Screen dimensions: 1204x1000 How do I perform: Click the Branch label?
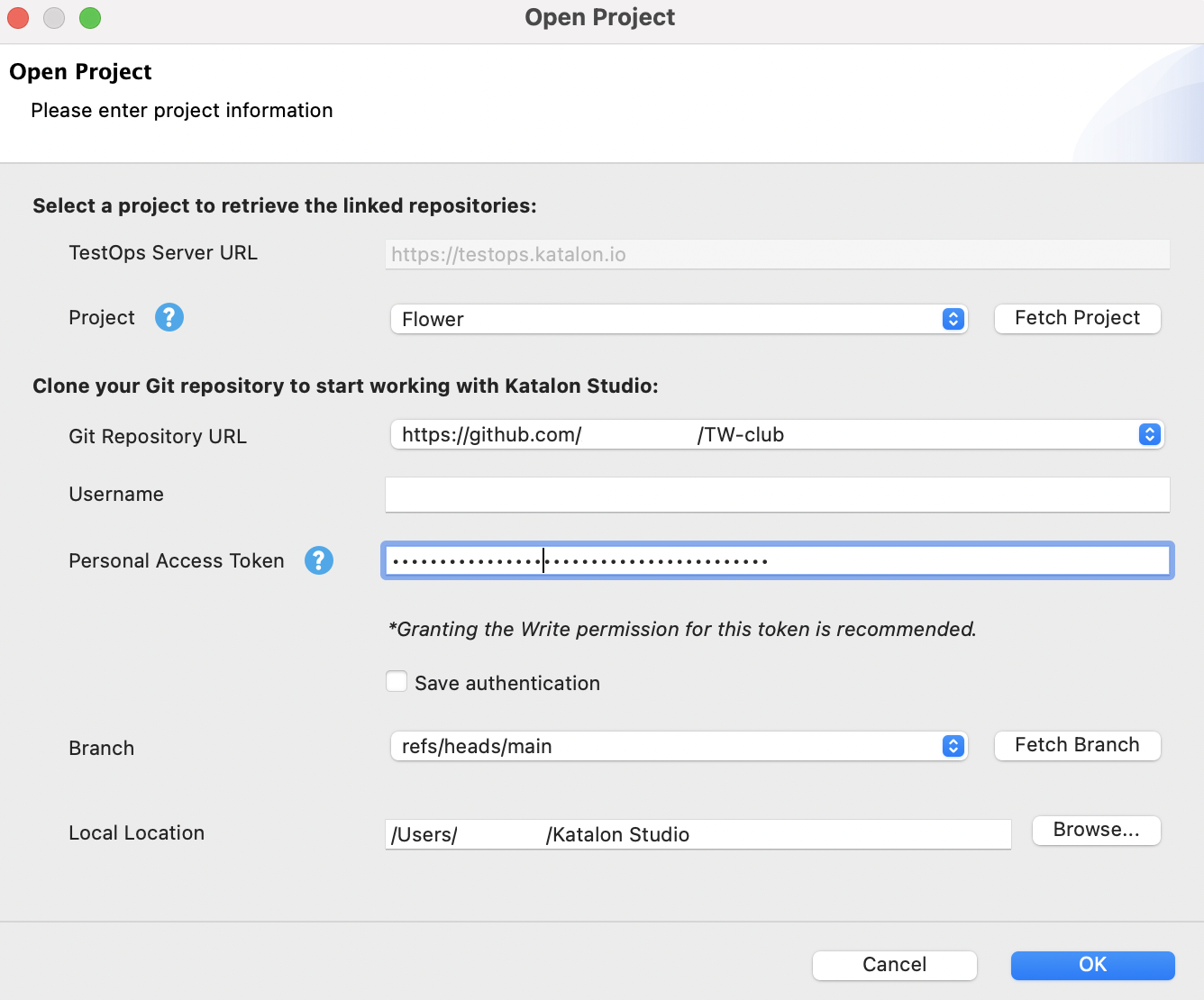click(x=102, y=748)
